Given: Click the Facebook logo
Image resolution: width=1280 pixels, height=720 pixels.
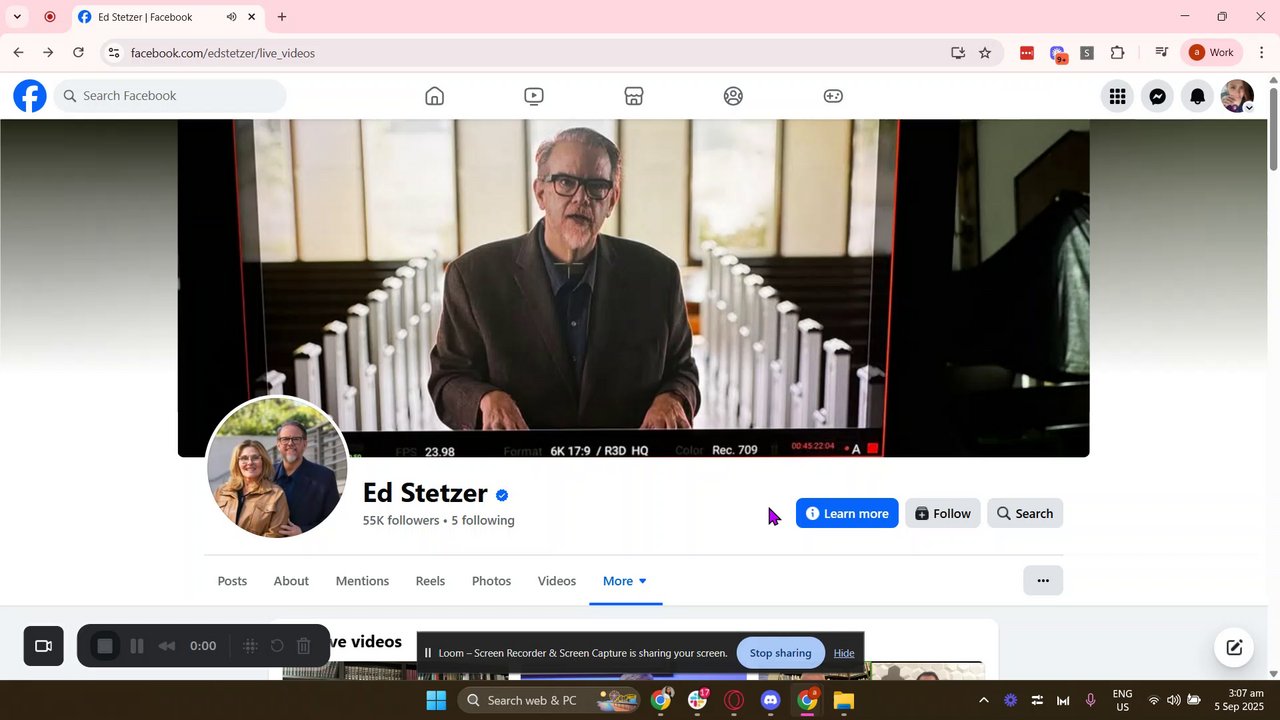Looking at the screenshot, I should (x=30, y=96).
